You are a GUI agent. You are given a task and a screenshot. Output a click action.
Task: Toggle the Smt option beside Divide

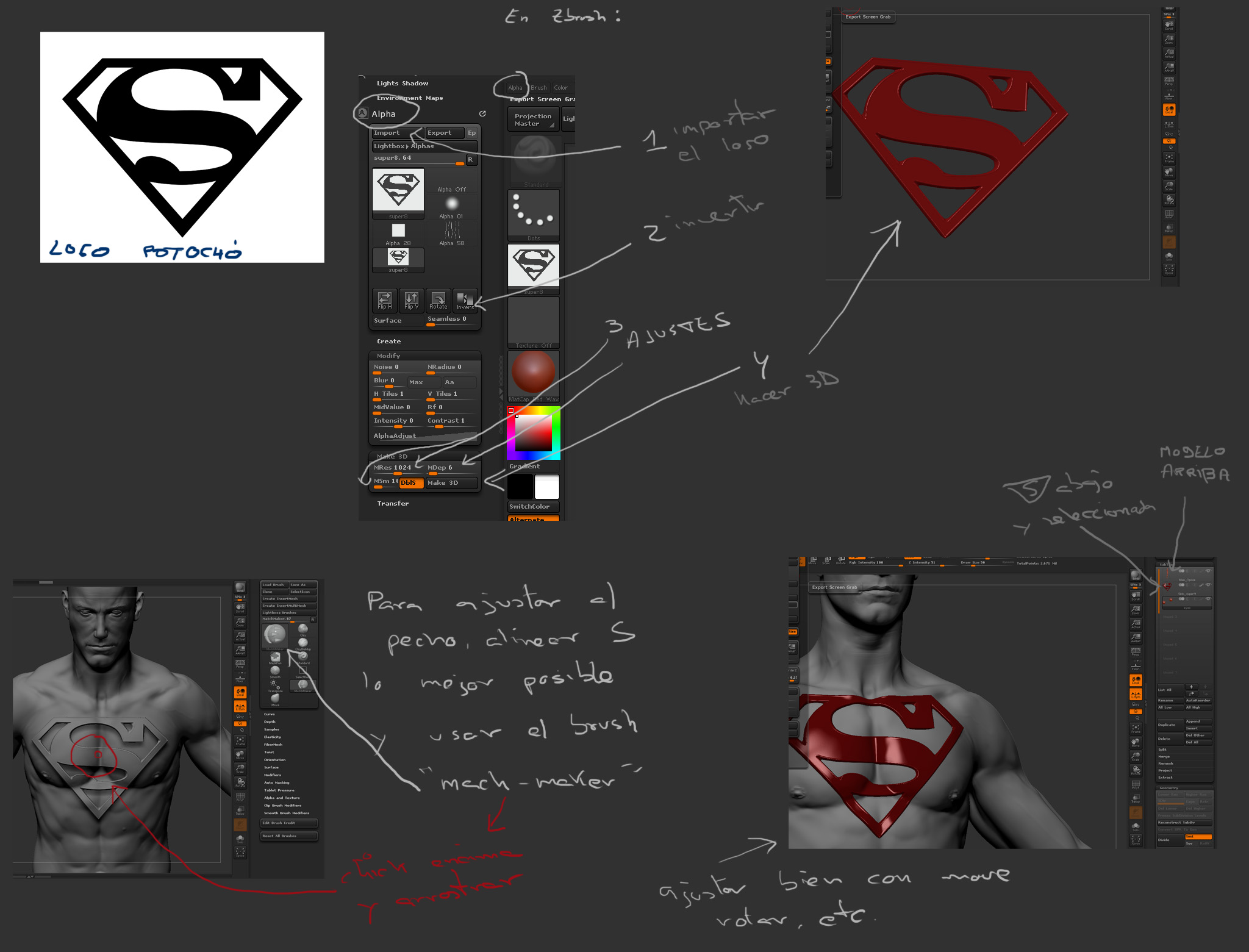tap(1198, 837)
